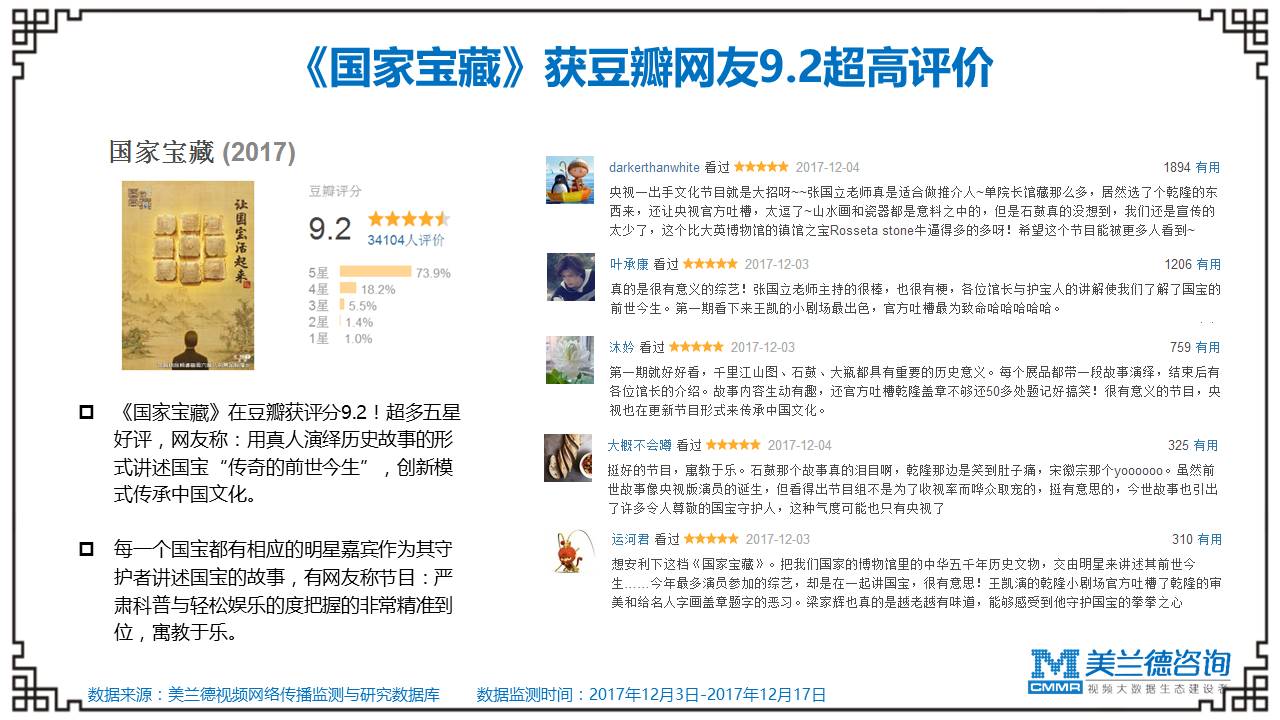Click date 2017-12-03 on 运河君's review

click(778, 539)
